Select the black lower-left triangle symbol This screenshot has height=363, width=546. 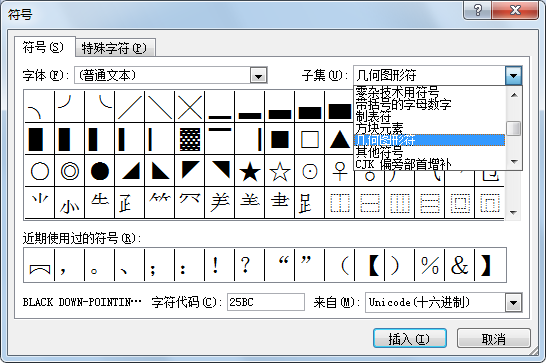(x=160, y=171)
